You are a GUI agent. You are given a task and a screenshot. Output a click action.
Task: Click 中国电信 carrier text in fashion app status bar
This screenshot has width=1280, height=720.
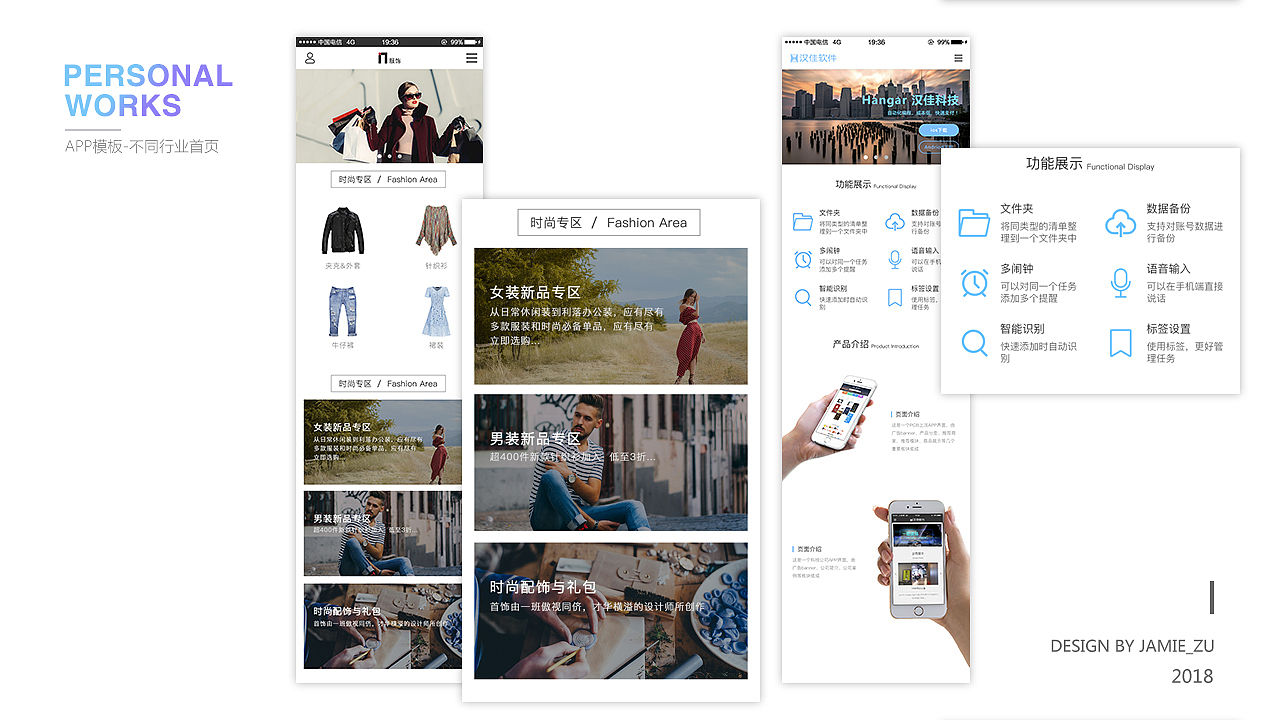point(330,42)
